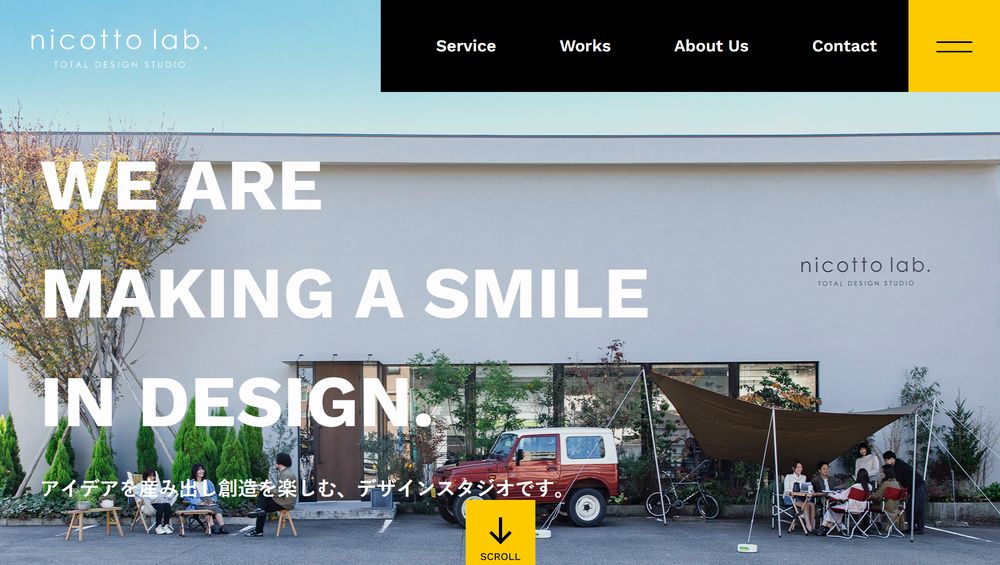Click the MAKING A SMILE headline
This screenshot has width=1000, height=565.
coord(345,293)
